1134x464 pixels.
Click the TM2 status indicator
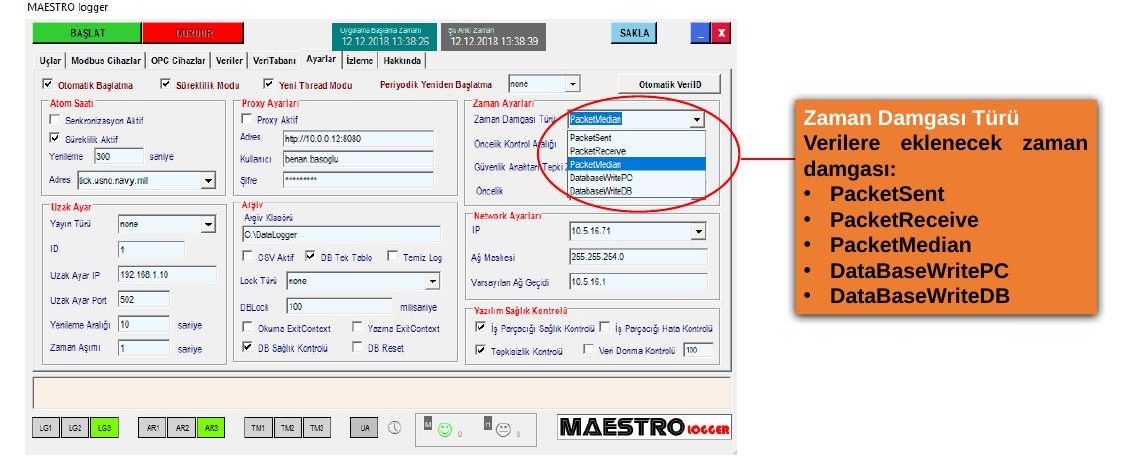[288, 428]
